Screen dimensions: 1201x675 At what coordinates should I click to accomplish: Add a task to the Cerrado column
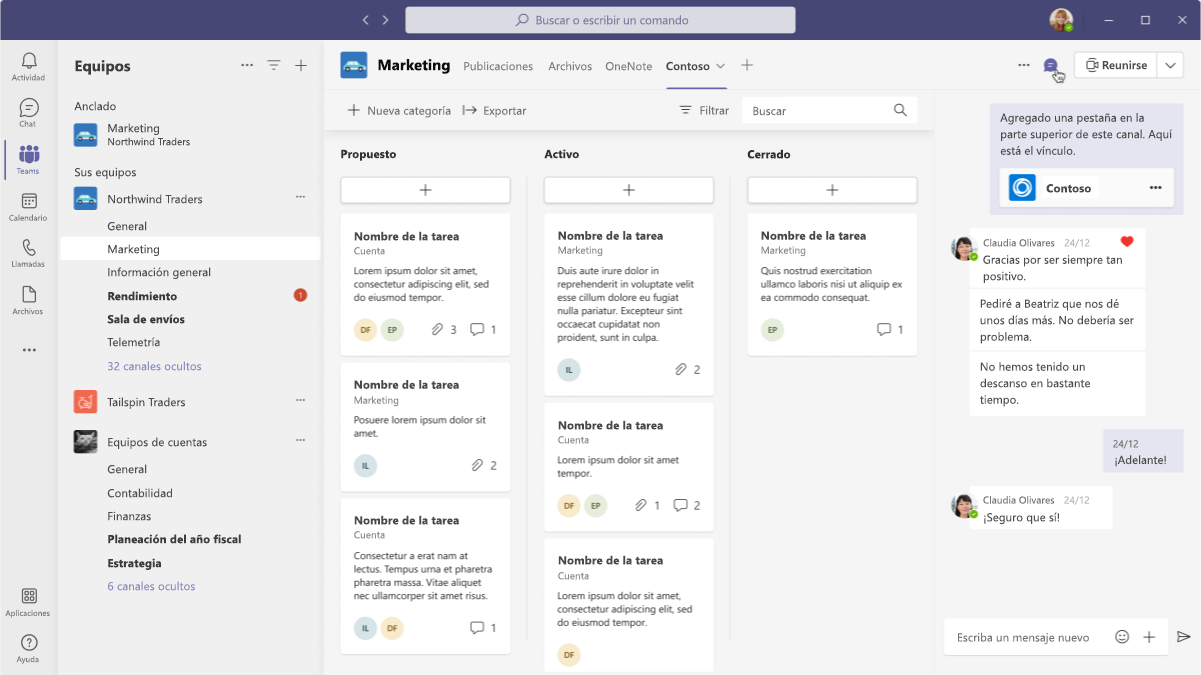[x=832, y=190]
